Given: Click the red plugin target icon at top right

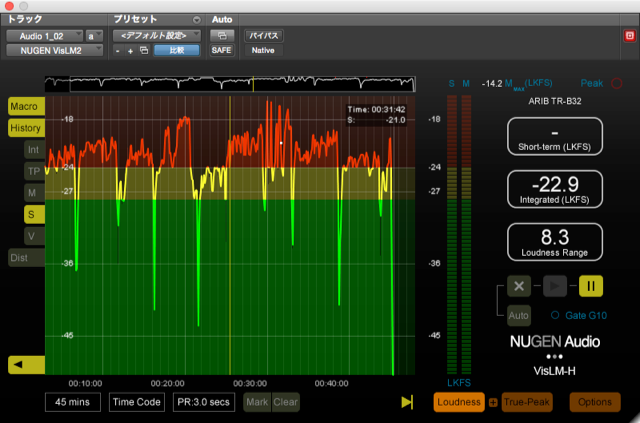Looking at the screenshot, I should (x=629, y=36).
